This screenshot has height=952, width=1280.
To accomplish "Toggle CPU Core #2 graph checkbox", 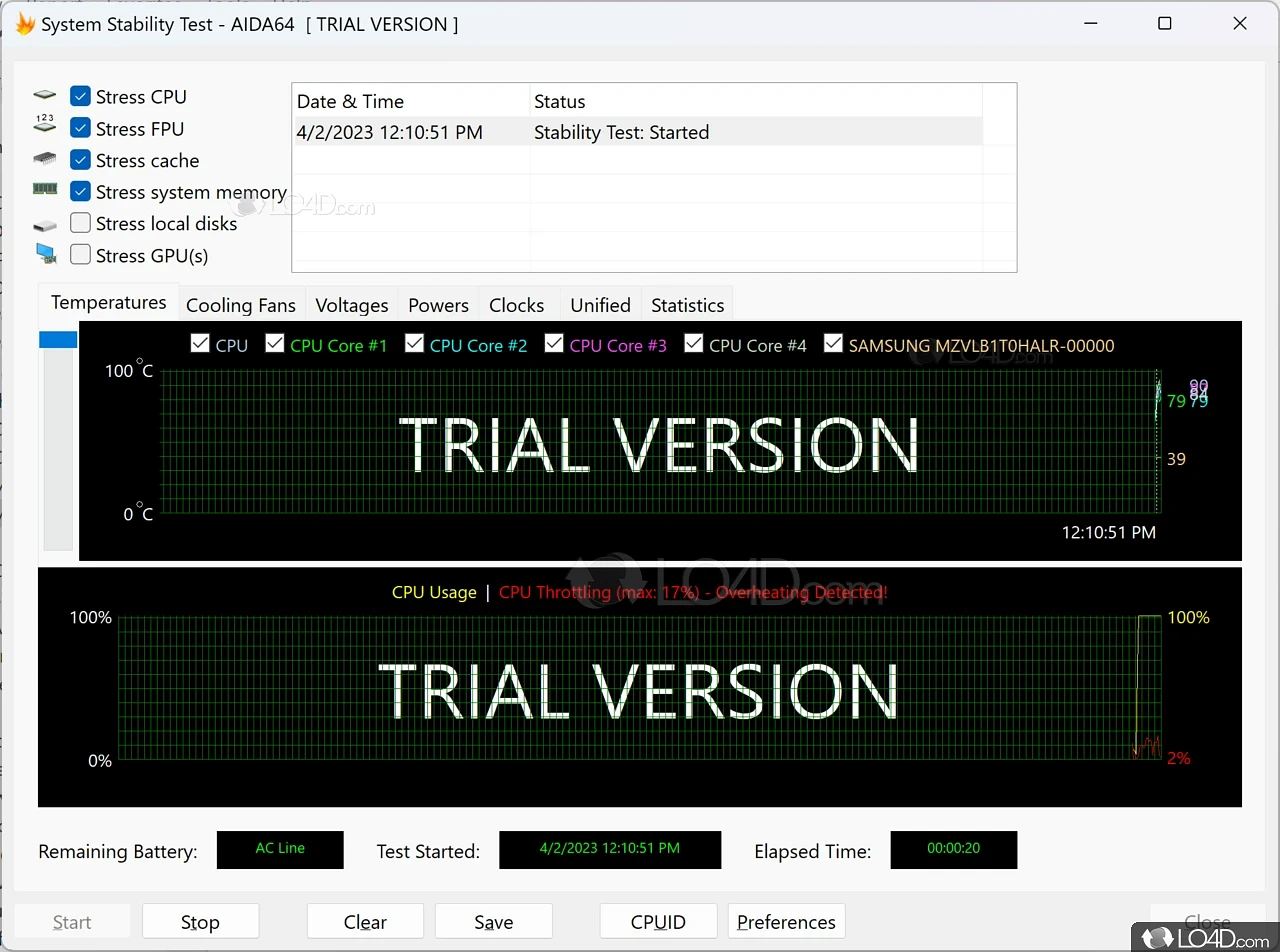I will pyautogui.click(x=414, y=344).
